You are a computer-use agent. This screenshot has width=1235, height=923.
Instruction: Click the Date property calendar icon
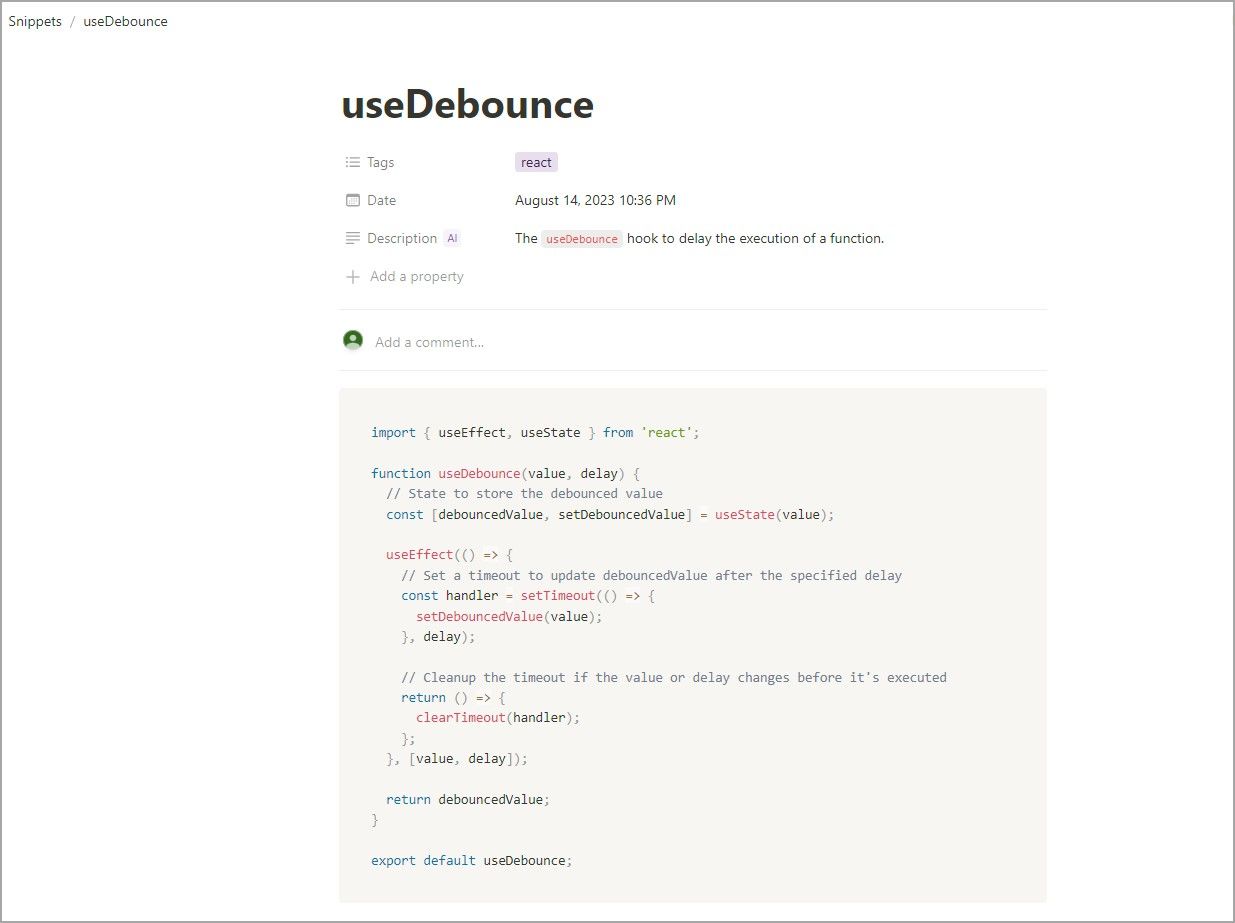coord(351,200)
